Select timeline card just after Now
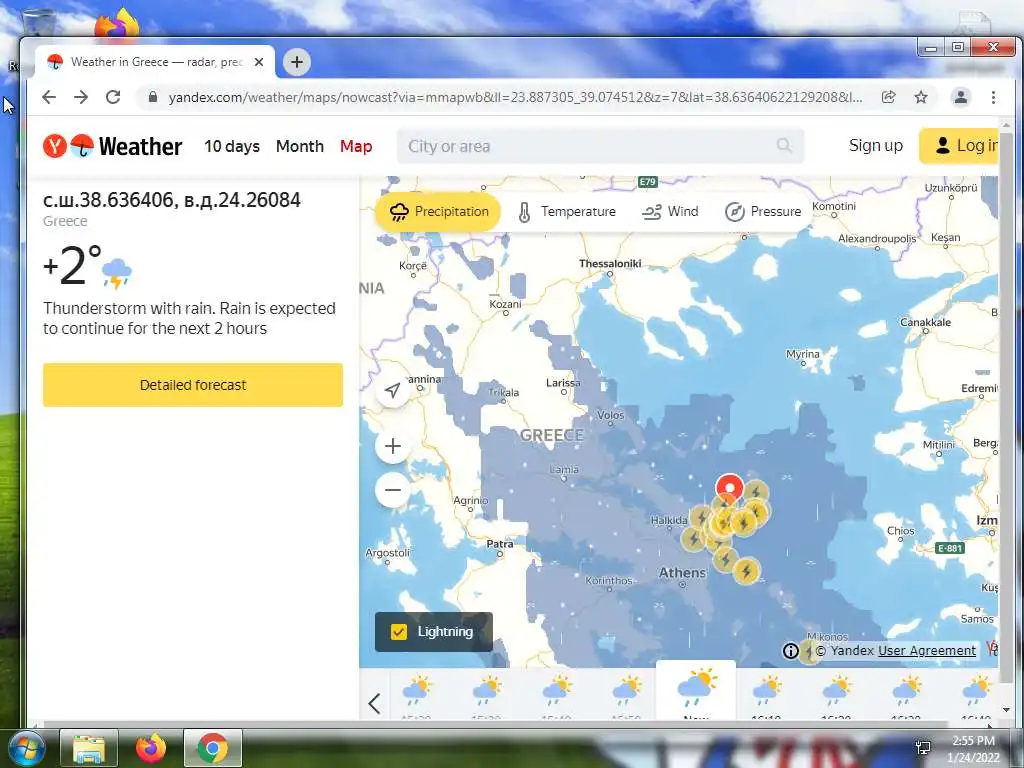 coord(766,694)
